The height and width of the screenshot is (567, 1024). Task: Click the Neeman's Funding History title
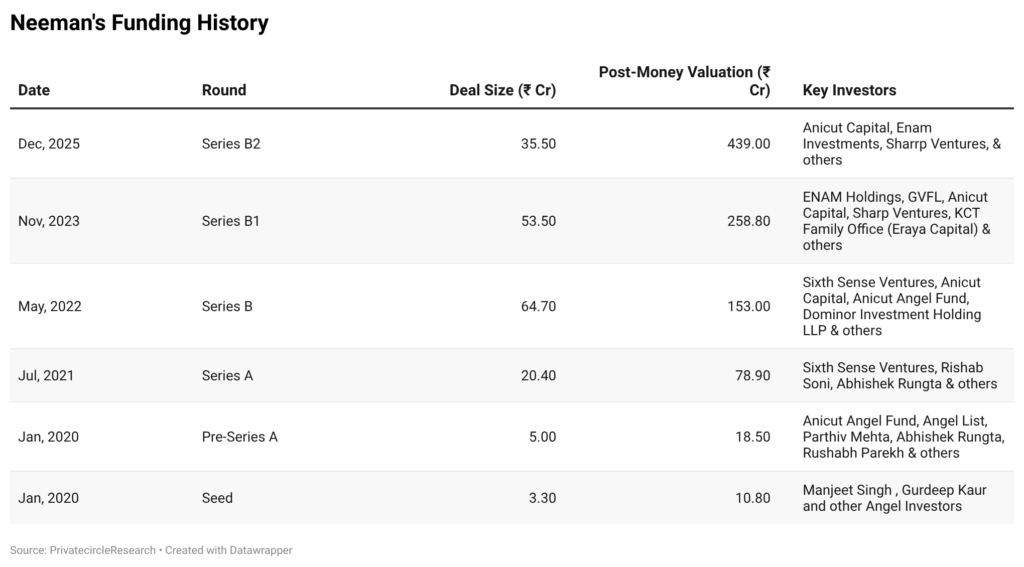click(139, 23)
